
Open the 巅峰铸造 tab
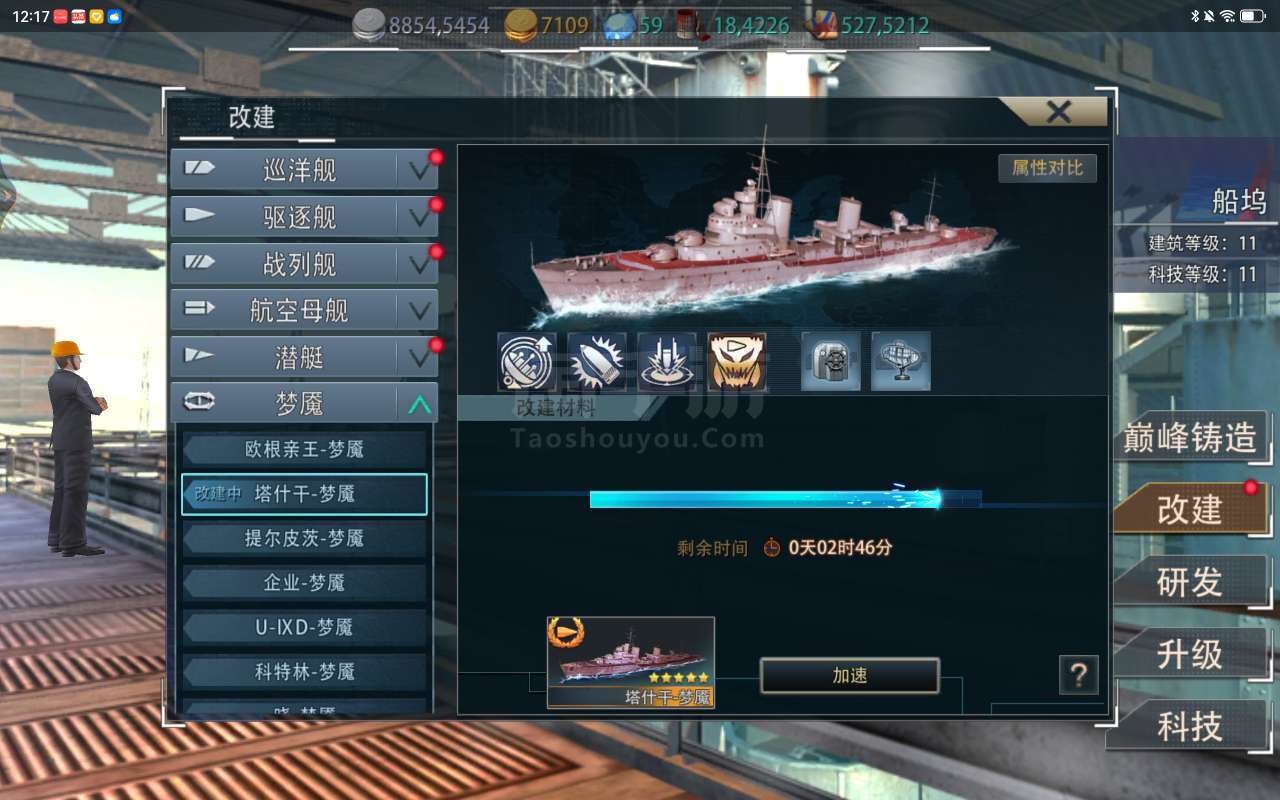pyautogui.click(x=1190, y=438)
